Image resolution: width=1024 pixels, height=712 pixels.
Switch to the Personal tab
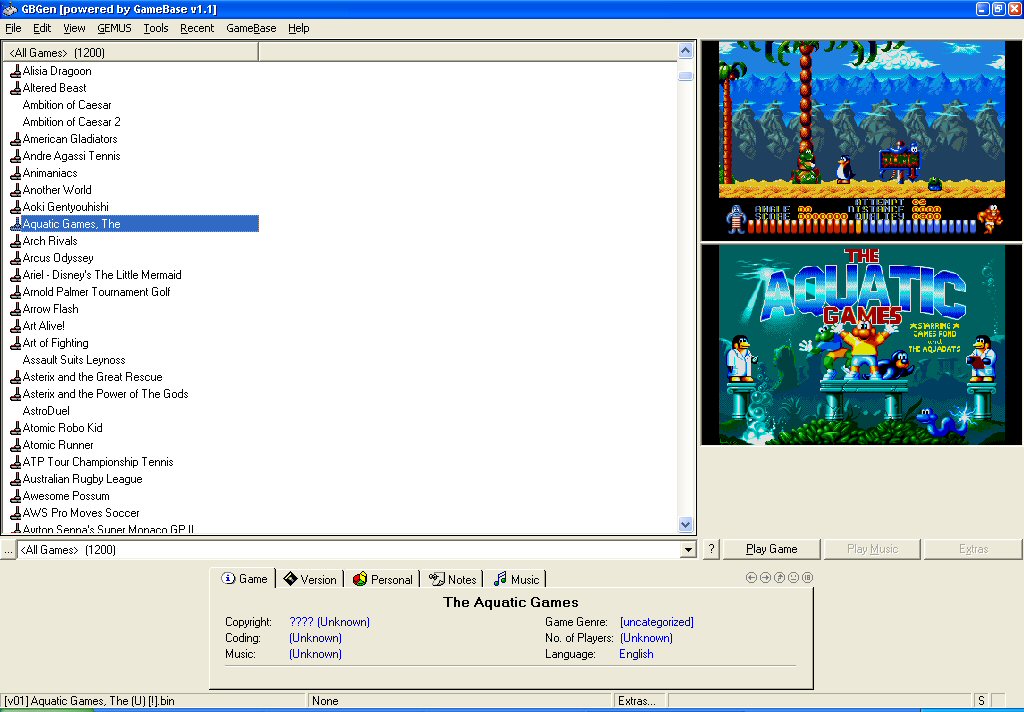pos(382,579)
